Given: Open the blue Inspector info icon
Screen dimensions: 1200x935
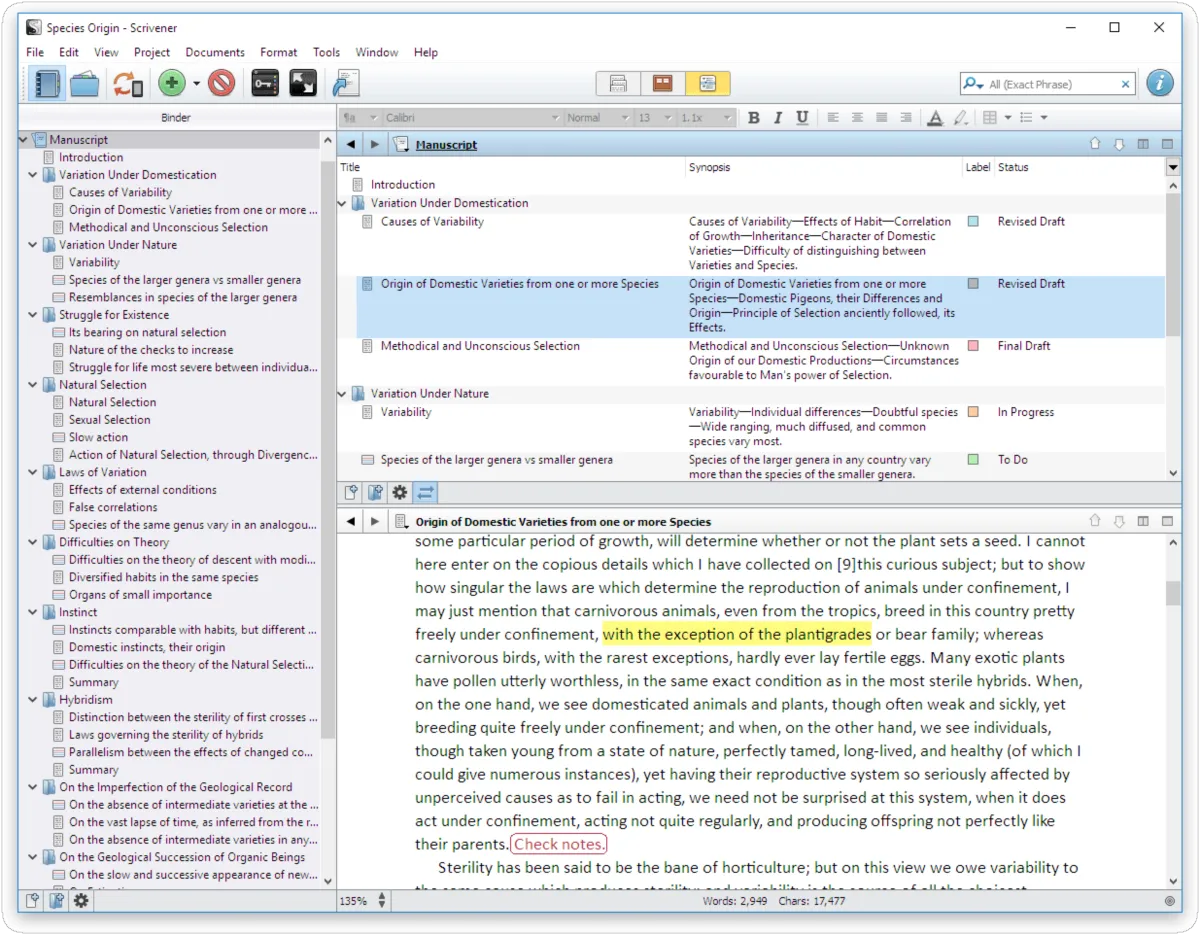Looking at the screenshot, I should [x=1159, y=84].
